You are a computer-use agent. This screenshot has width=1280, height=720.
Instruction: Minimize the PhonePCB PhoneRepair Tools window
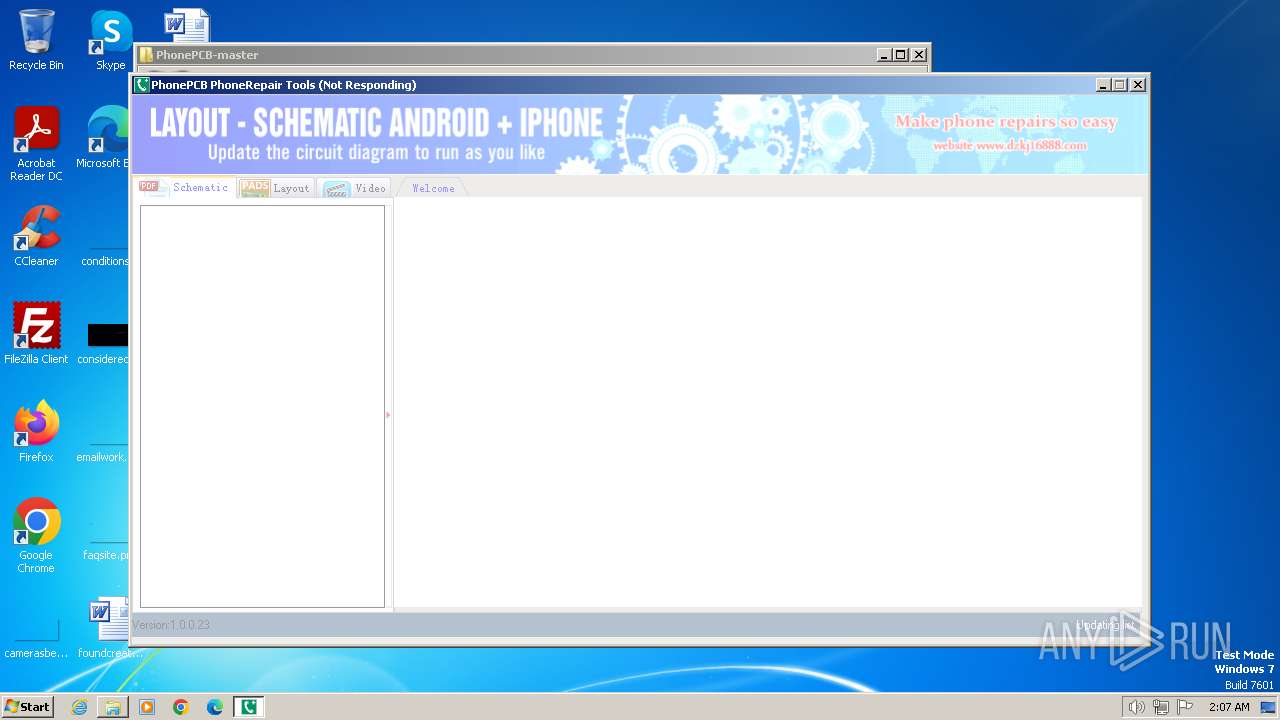[x=1103, y=85]
